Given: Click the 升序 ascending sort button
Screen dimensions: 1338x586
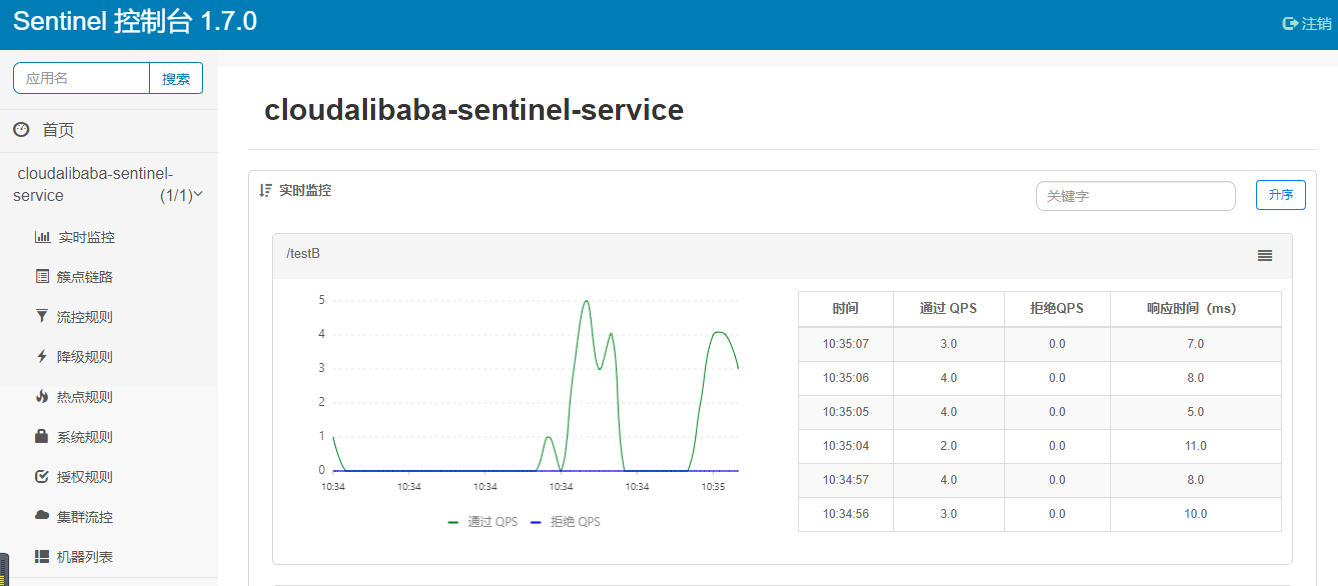Looking at the screenshot, I should pos(1280,195).
